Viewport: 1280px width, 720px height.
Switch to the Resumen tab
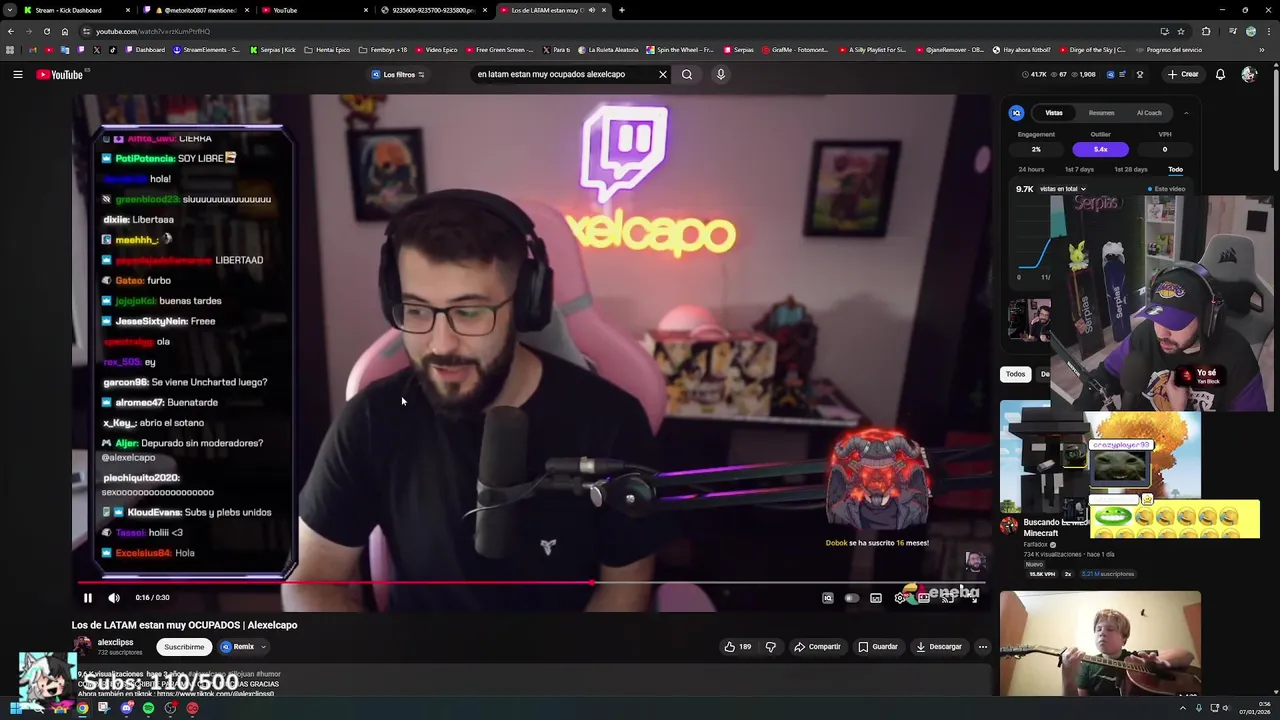click(x=1101, y=113)
